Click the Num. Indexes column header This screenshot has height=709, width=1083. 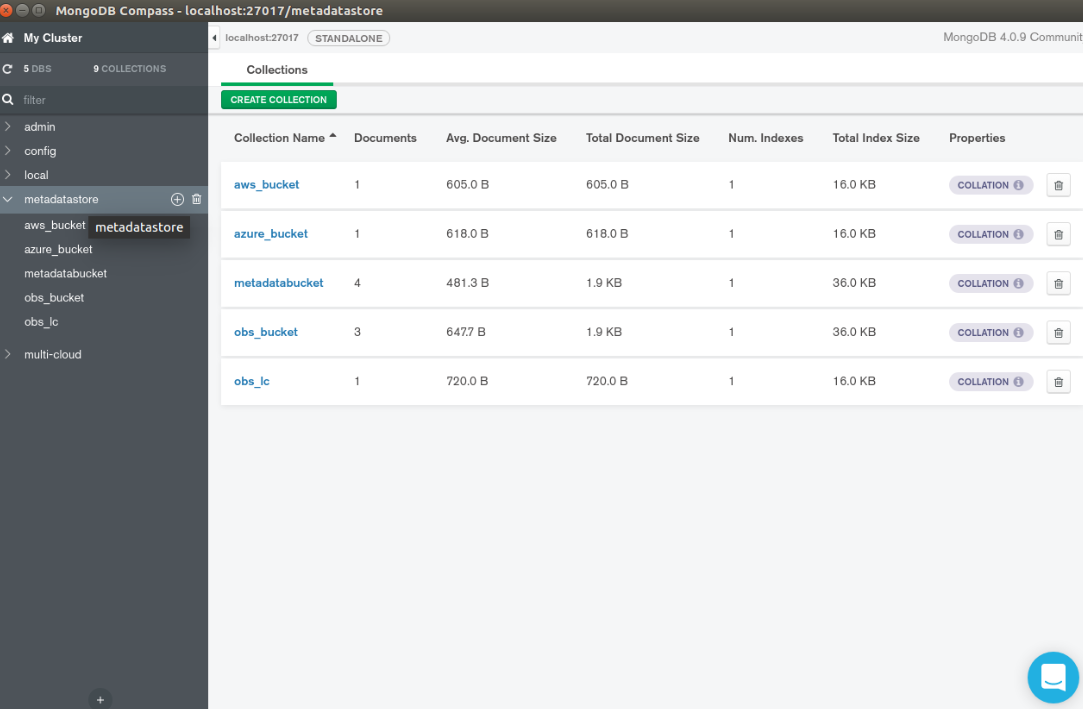pos(765,137)
